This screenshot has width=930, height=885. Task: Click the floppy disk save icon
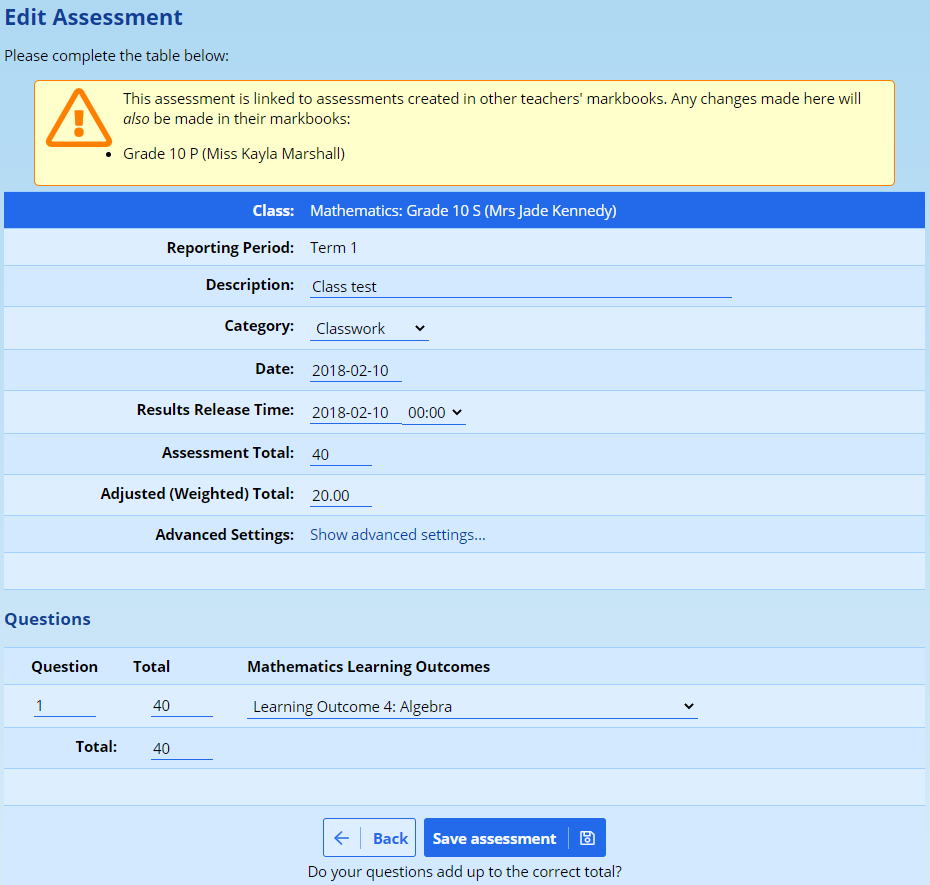pos(587,838)
